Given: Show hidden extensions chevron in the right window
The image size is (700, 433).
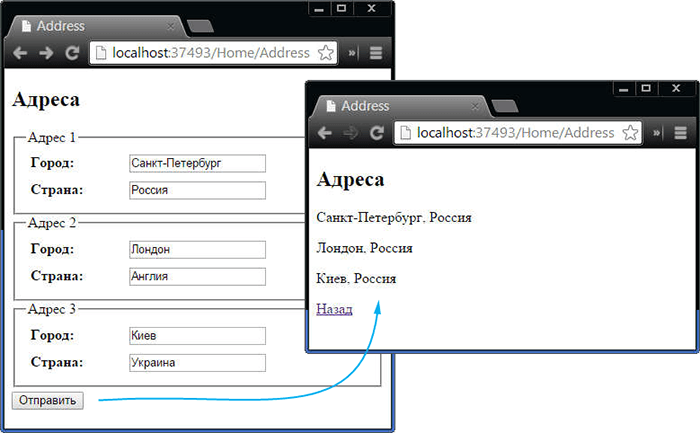Looking at the screenshot, I should [x=657, y=133].
